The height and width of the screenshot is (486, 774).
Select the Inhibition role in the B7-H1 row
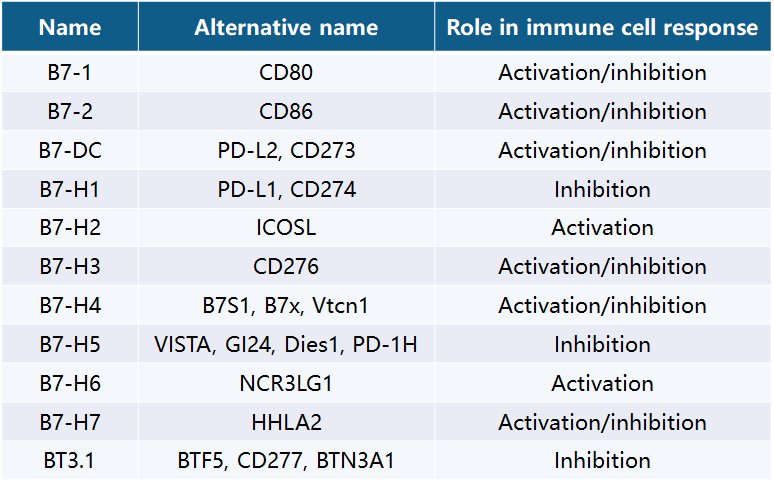pos(602,189)
